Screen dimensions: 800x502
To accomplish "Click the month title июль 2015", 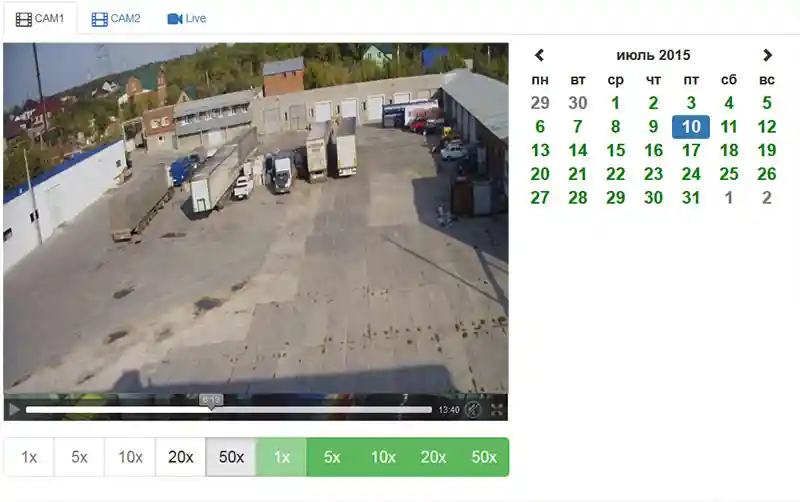I will click(x=653, y=55).
